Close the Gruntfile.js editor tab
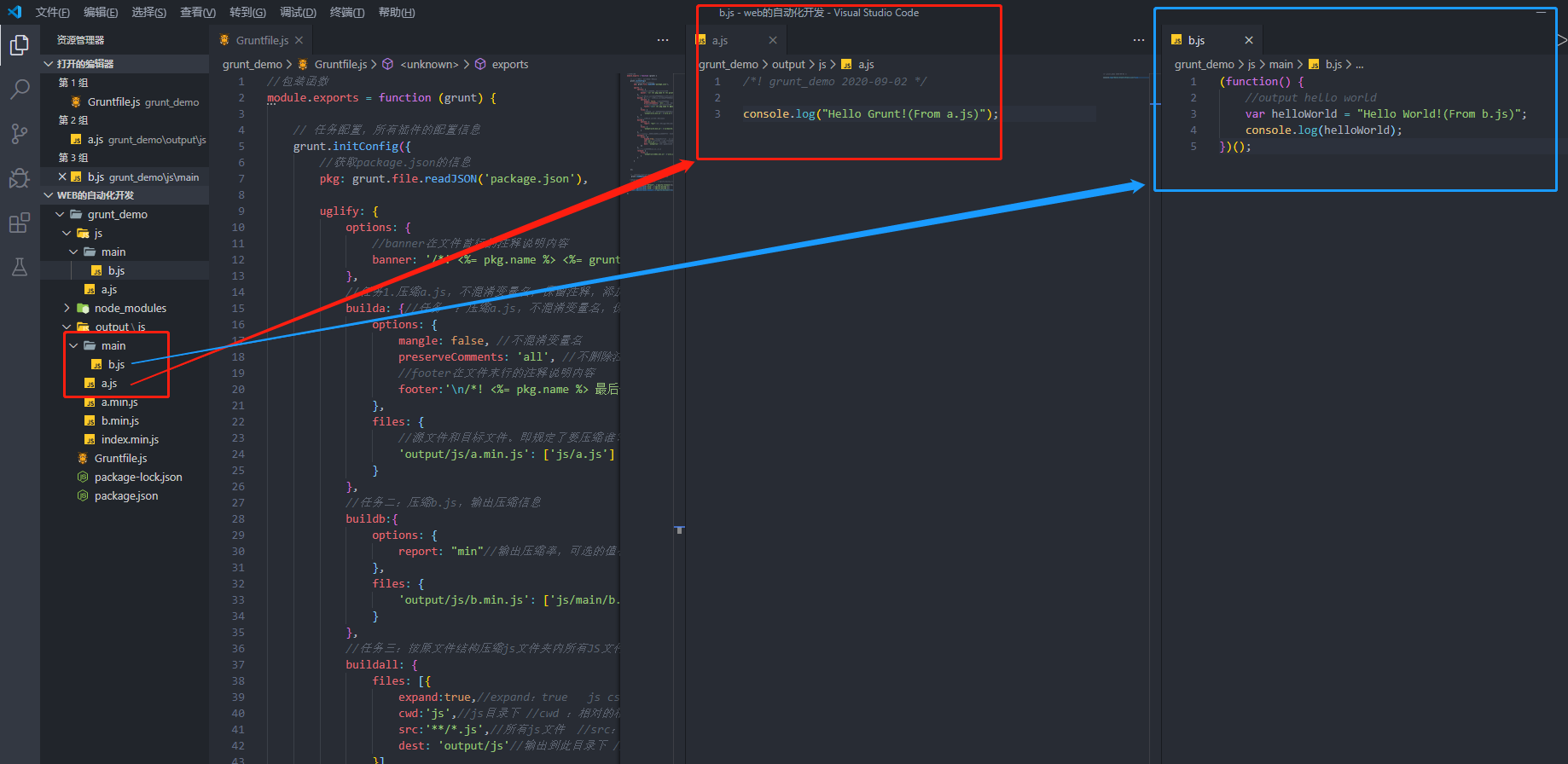This screenshot has height=764, width=1568. click(x=299, y=40)
